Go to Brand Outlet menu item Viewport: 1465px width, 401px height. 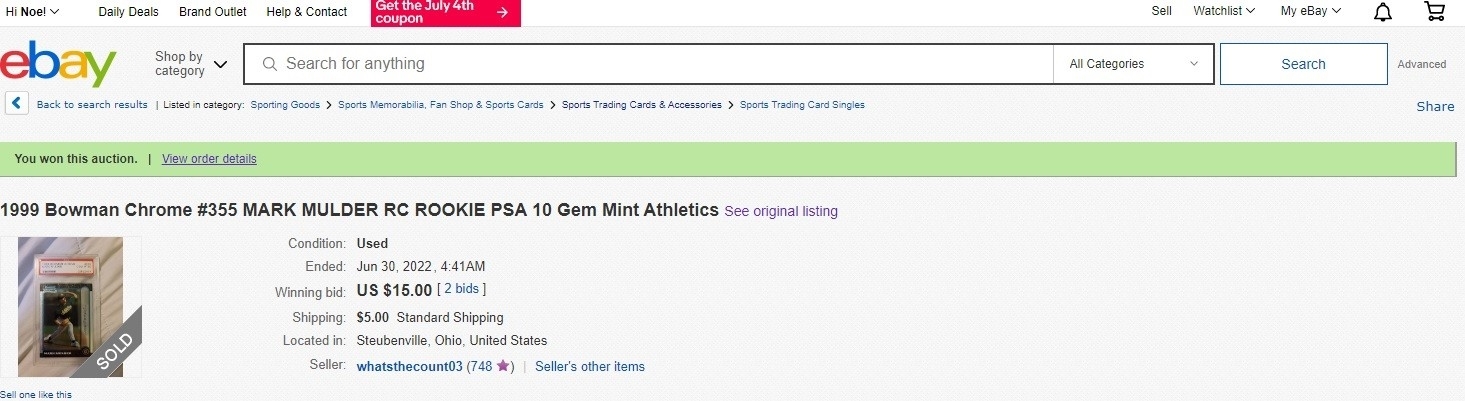[x=212, y=12]
